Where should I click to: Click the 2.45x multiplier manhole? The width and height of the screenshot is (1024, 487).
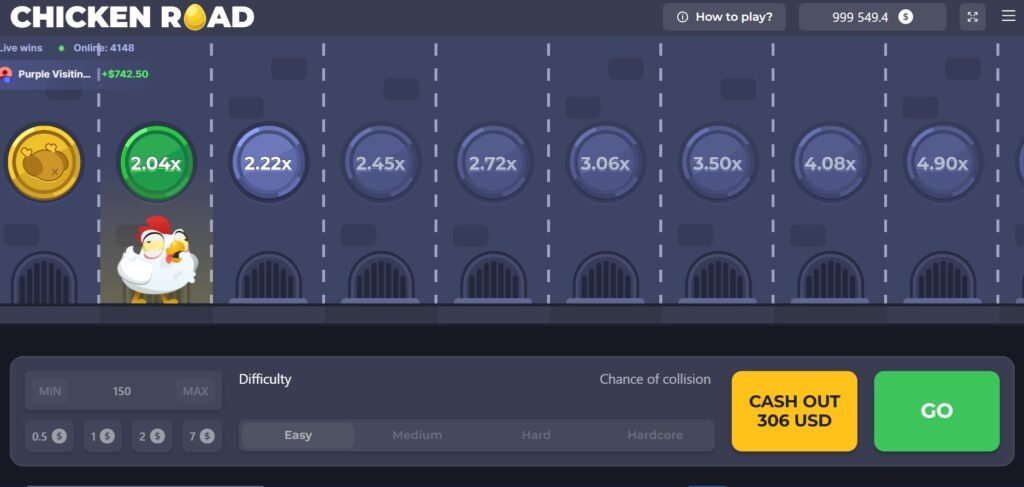pos(380,163)
